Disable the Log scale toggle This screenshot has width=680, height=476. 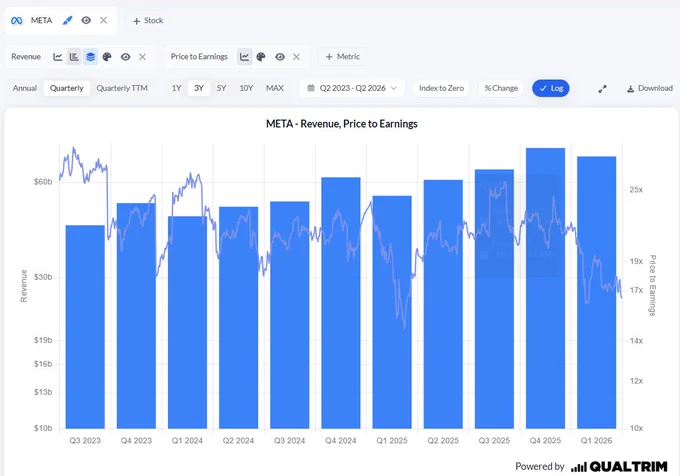551,88
